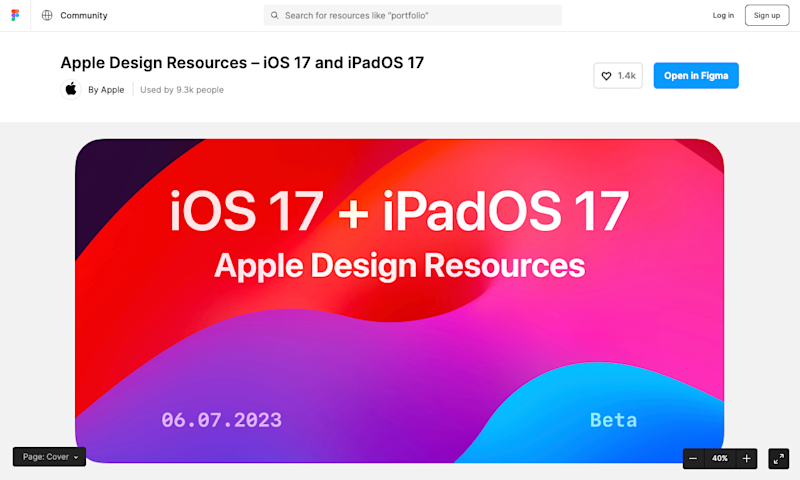Click the Sign up button
The image size is (800, 480).
coord(767,15)
